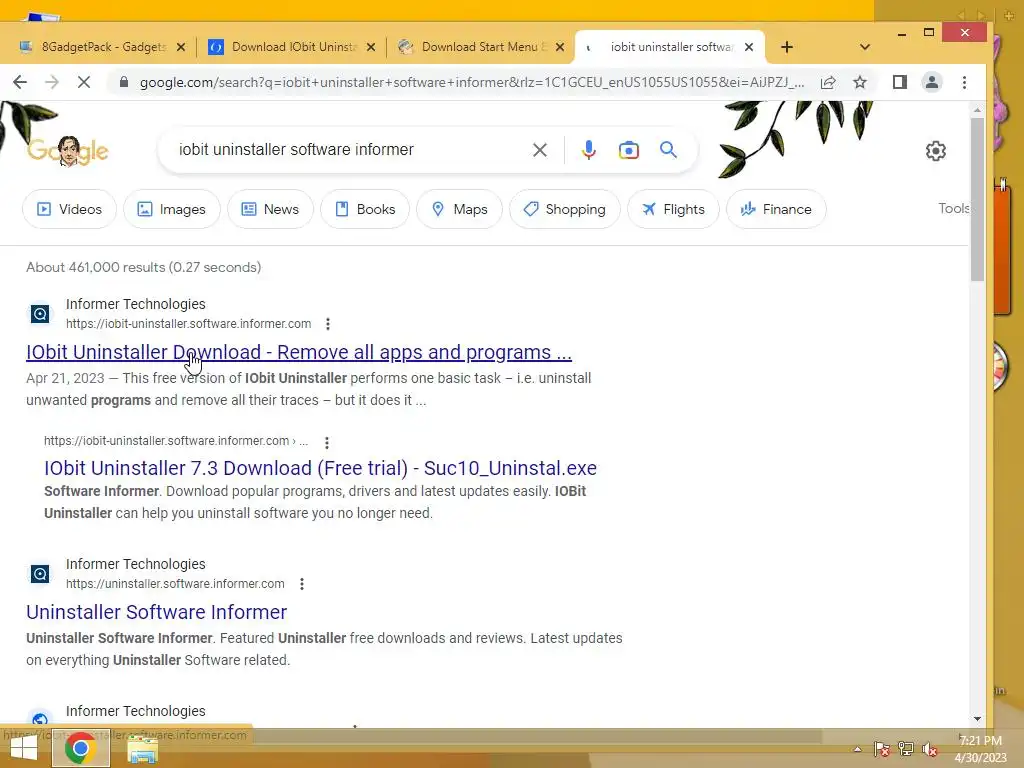The width and height of the screenshot is (1024, 768).
Task: Open the Windows Start button
Action: (x=24, y=748)
